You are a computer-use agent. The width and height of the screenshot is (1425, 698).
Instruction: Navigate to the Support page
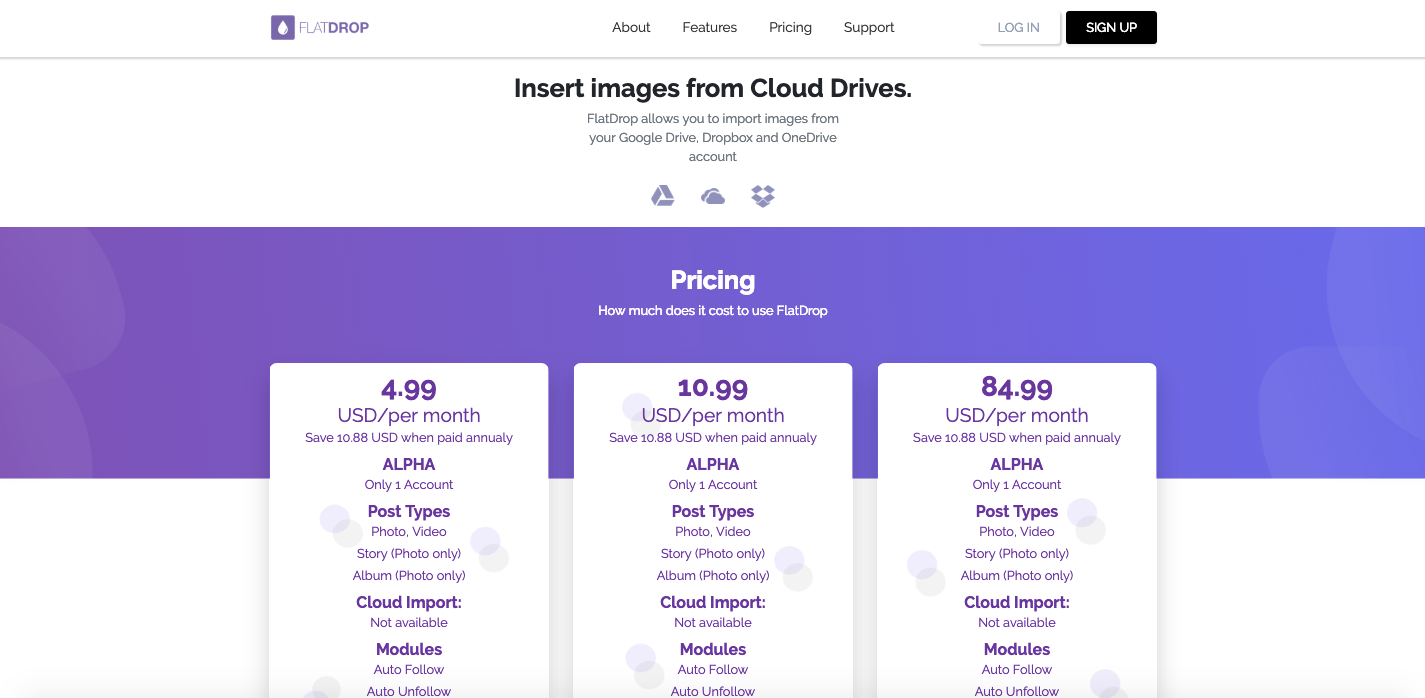pyautogui.click(x=869, y=27)
